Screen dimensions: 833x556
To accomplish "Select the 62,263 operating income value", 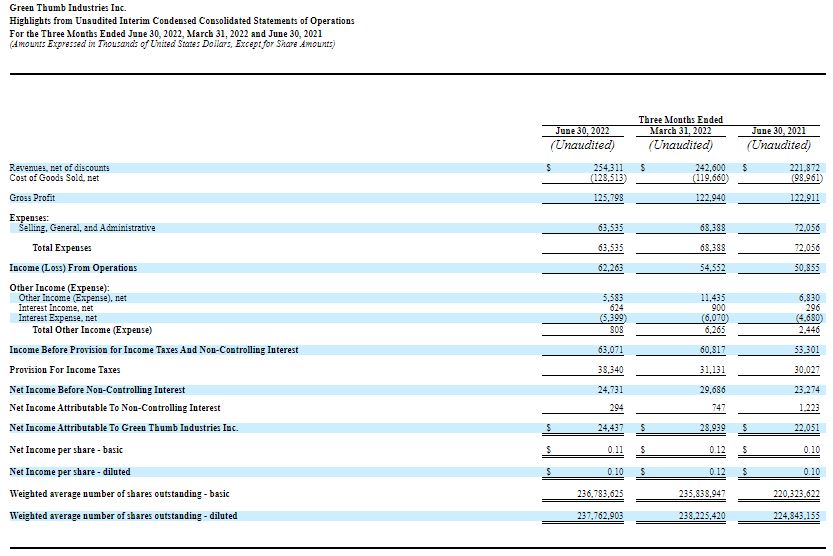I will click(x=611, y=268).
